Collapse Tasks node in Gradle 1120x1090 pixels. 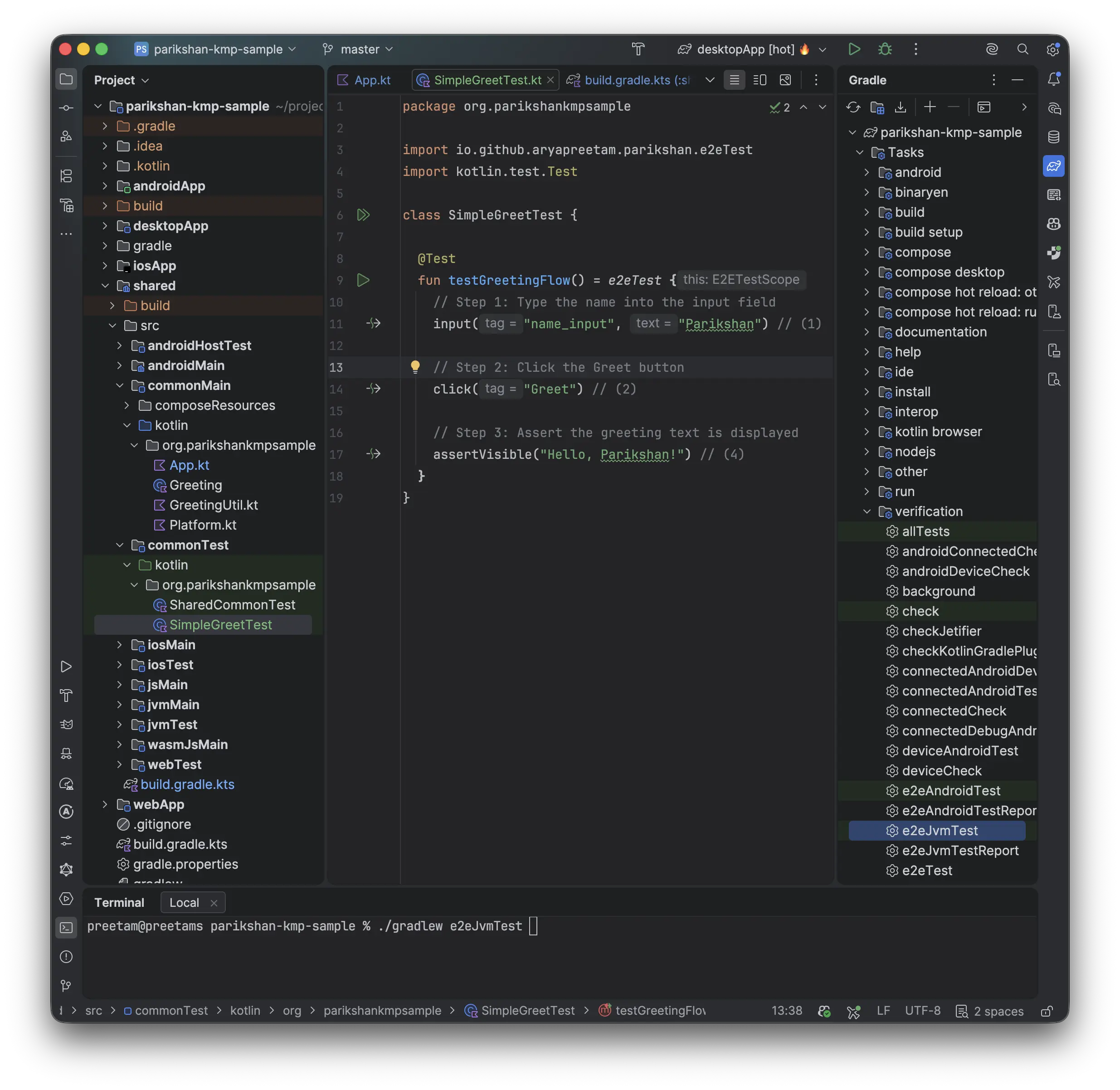(x=859, y=153)
